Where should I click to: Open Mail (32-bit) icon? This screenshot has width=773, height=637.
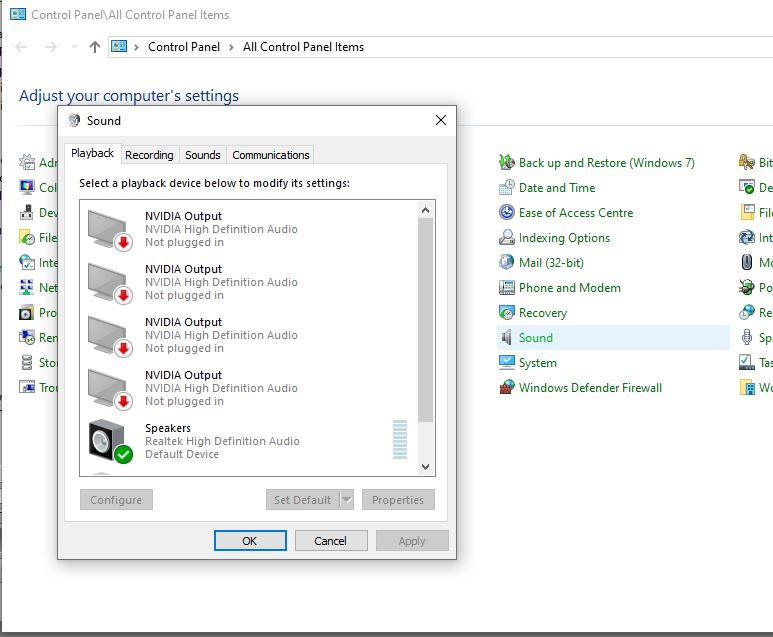pos(508,263)
